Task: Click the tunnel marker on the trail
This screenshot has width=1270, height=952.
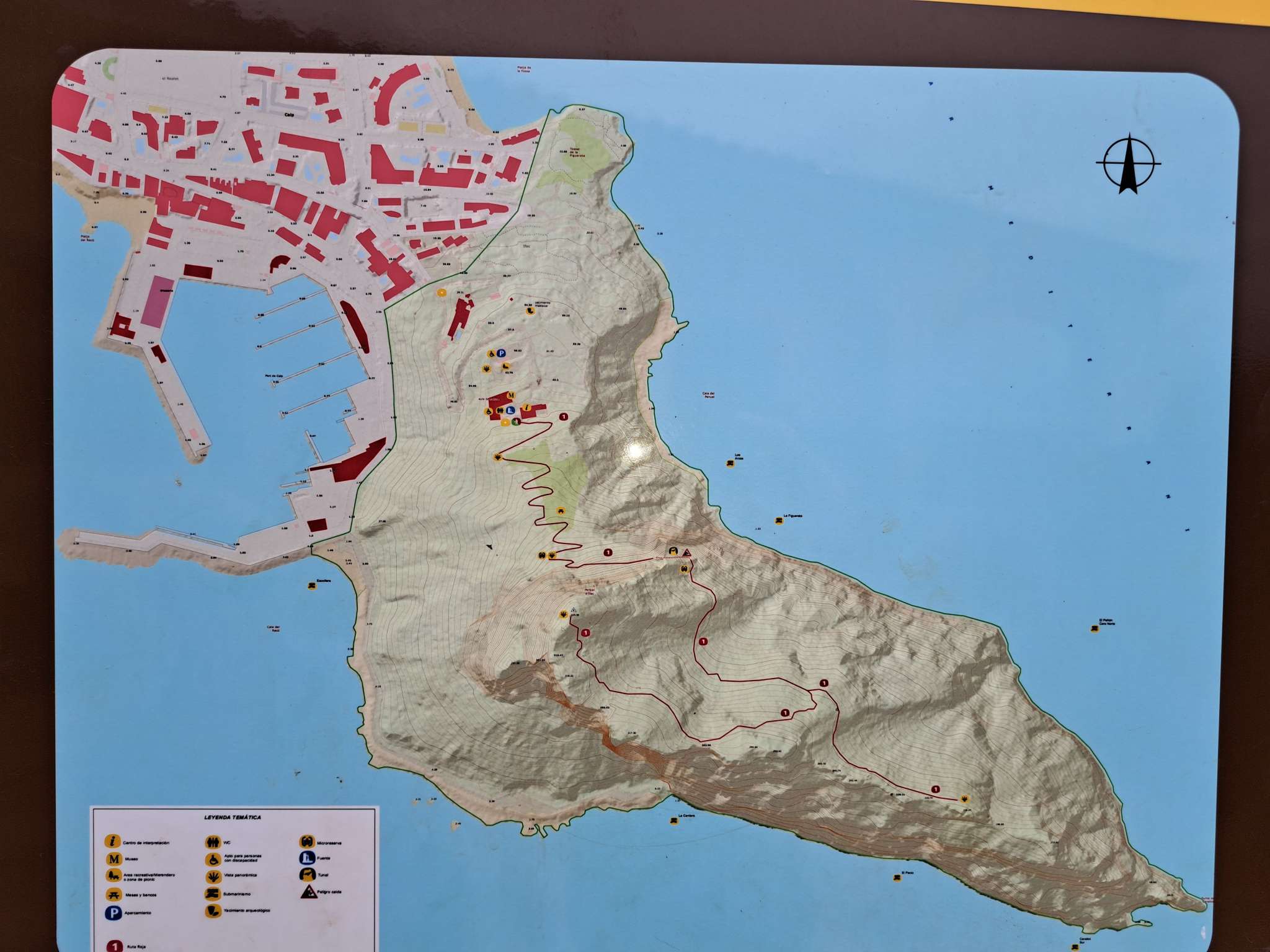Action: pos(673,551)
